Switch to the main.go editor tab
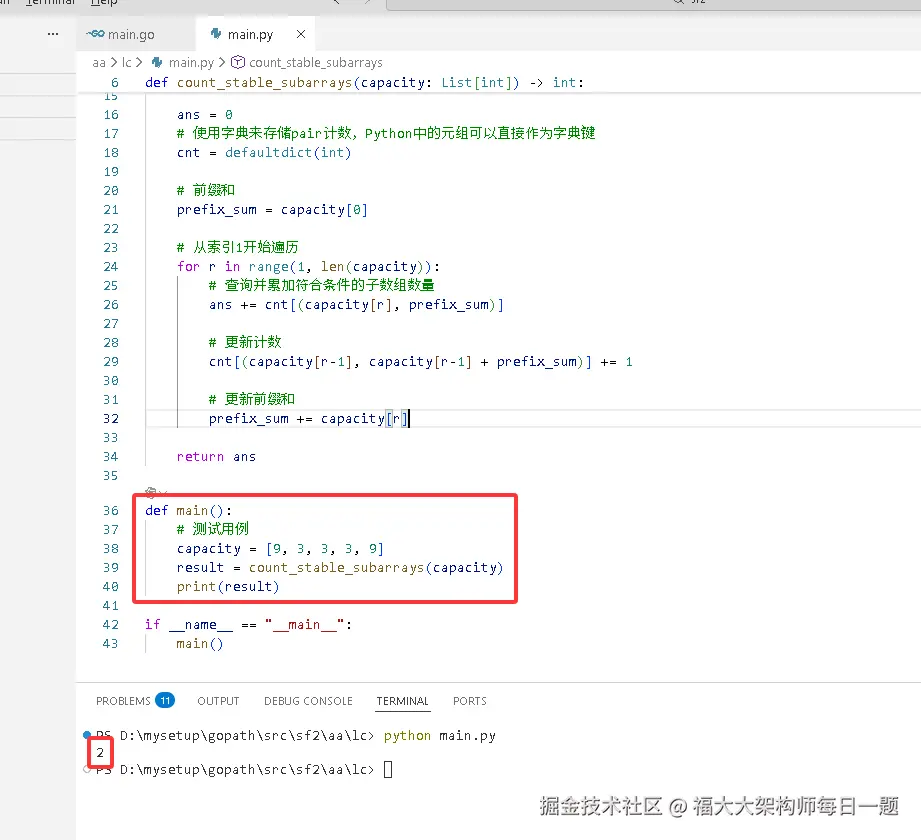The width and height of the screenshot is (921, 840). [131, 34]
